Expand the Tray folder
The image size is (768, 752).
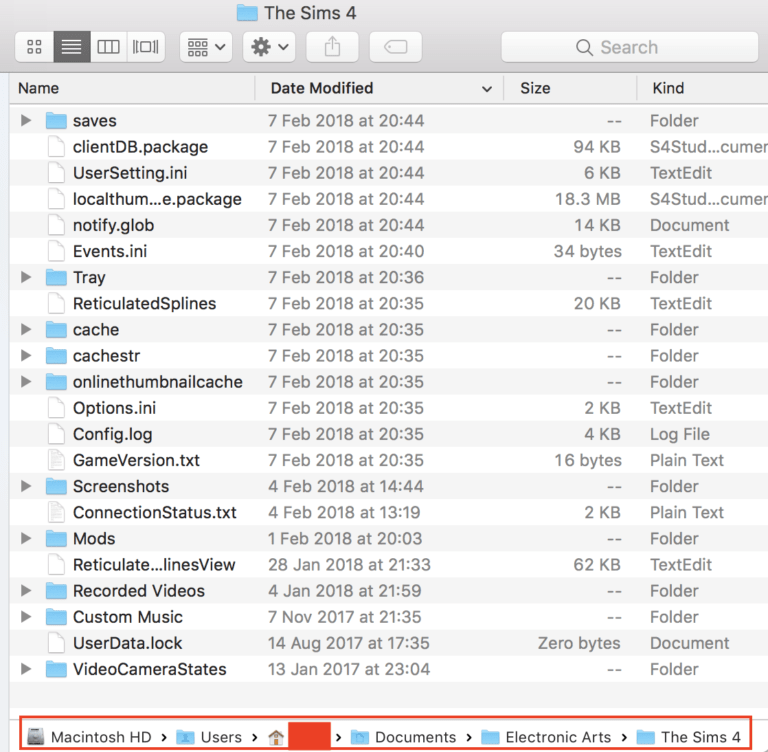(x=26, y=278)
